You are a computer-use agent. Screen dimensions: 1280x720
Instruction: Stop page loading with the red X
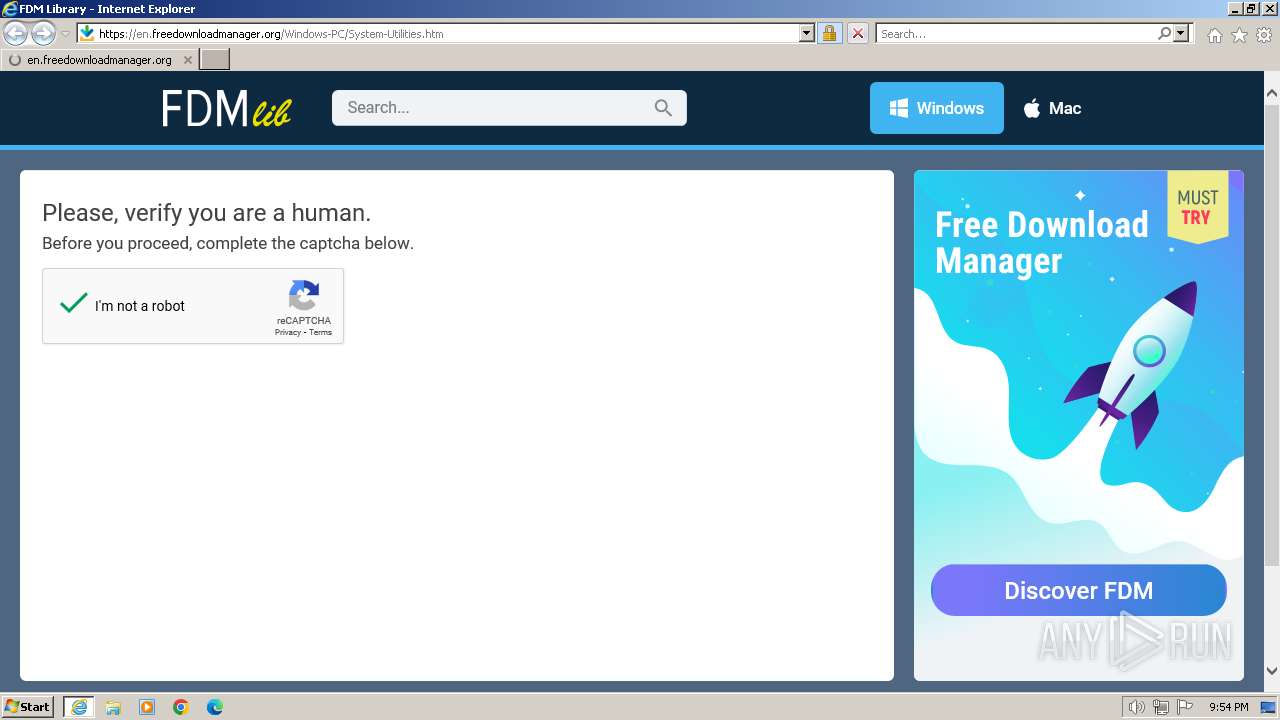[x=857, y=33]
